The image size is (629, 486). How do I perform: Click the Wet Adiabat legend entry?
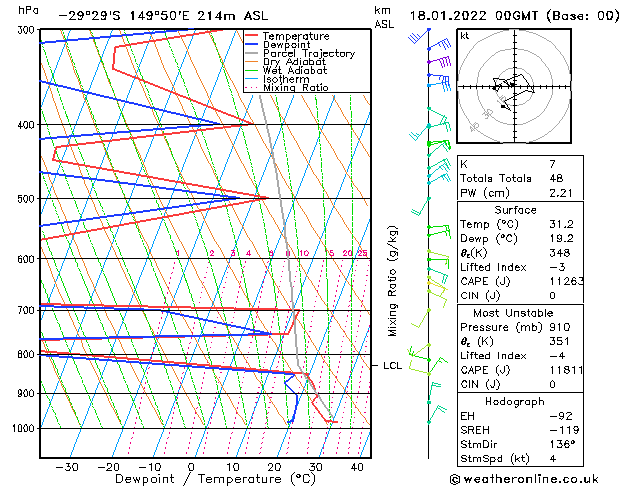[295, 70]
